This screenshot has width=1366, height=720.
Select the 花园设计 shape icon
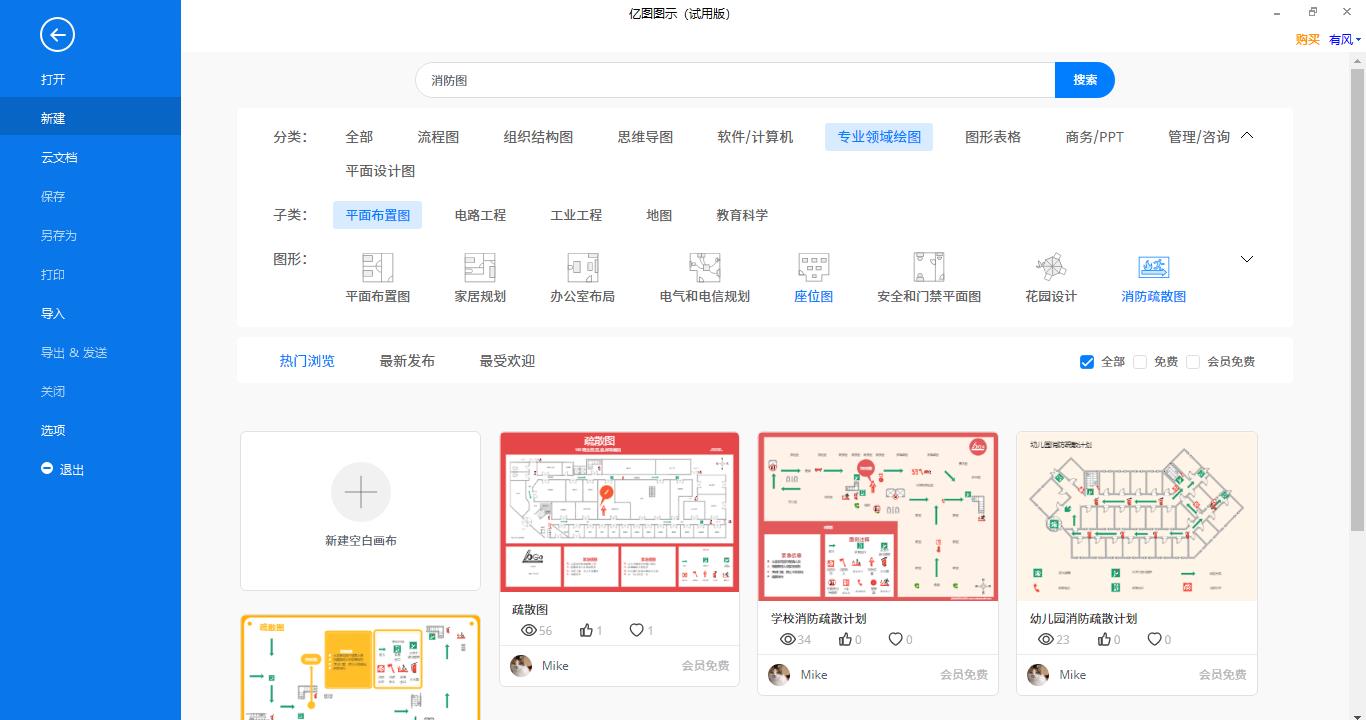click(x=1051, y=267)
